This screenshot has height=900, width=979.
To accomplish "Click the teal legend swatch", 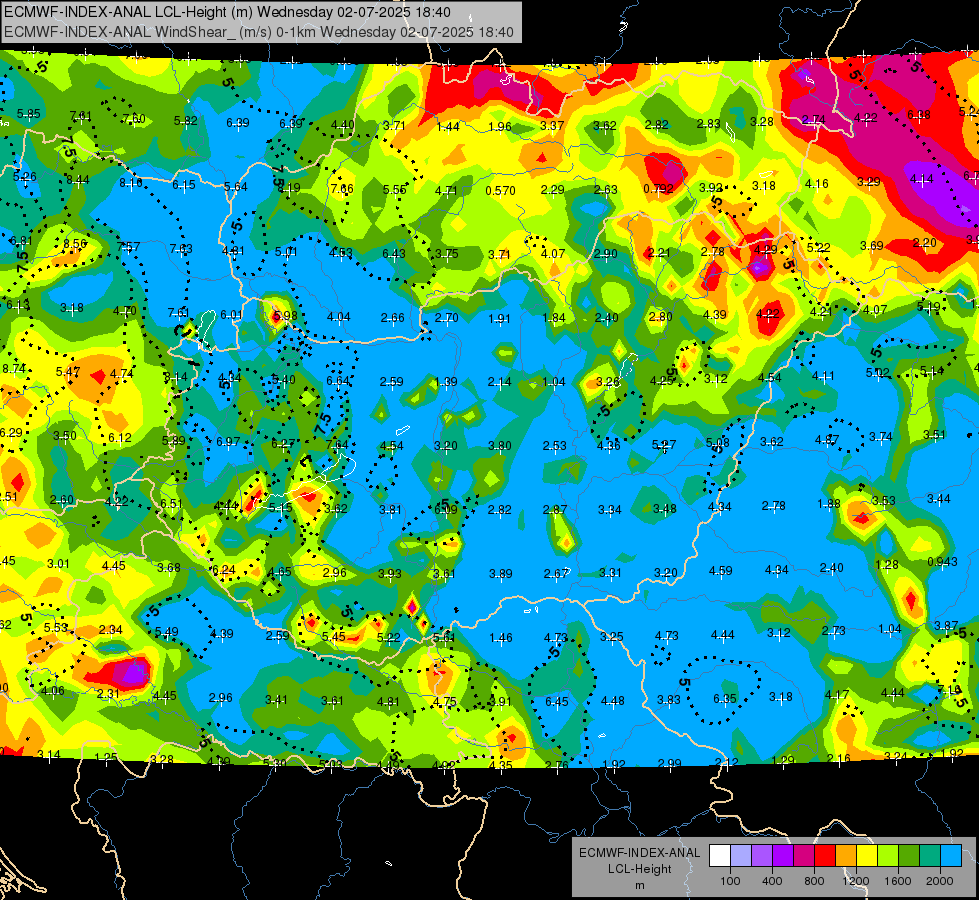I will [930, 856].
